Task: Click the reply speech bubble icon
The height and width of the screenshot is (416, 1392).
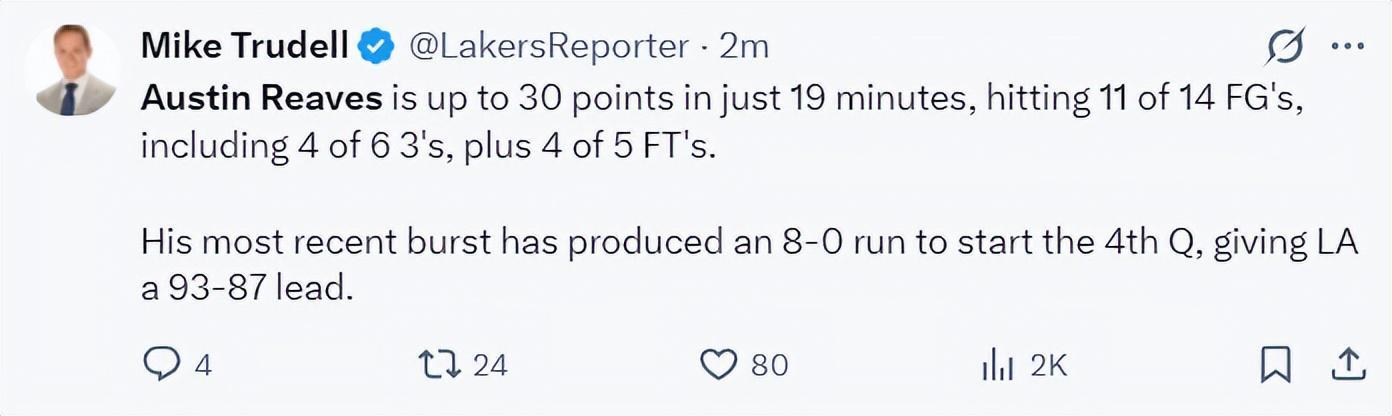Action: click(161, 365)
